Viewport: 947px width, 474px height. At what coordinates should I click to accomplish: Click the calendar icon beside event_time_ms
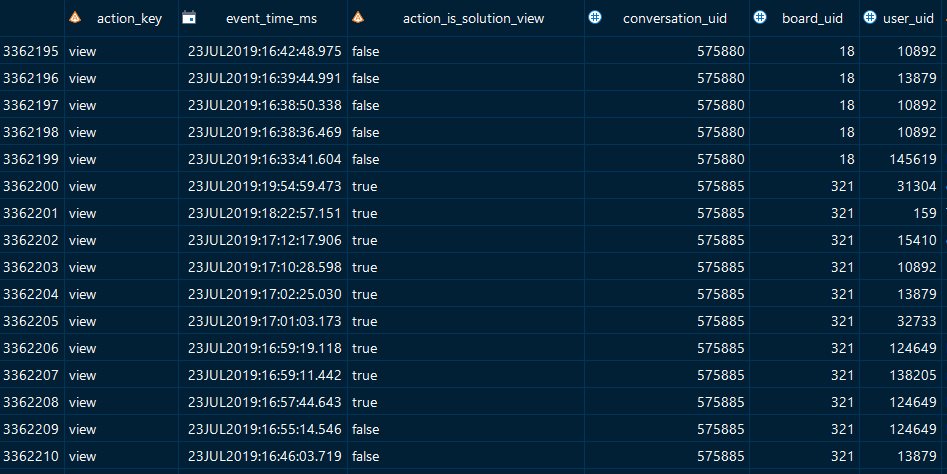point(188,18)
